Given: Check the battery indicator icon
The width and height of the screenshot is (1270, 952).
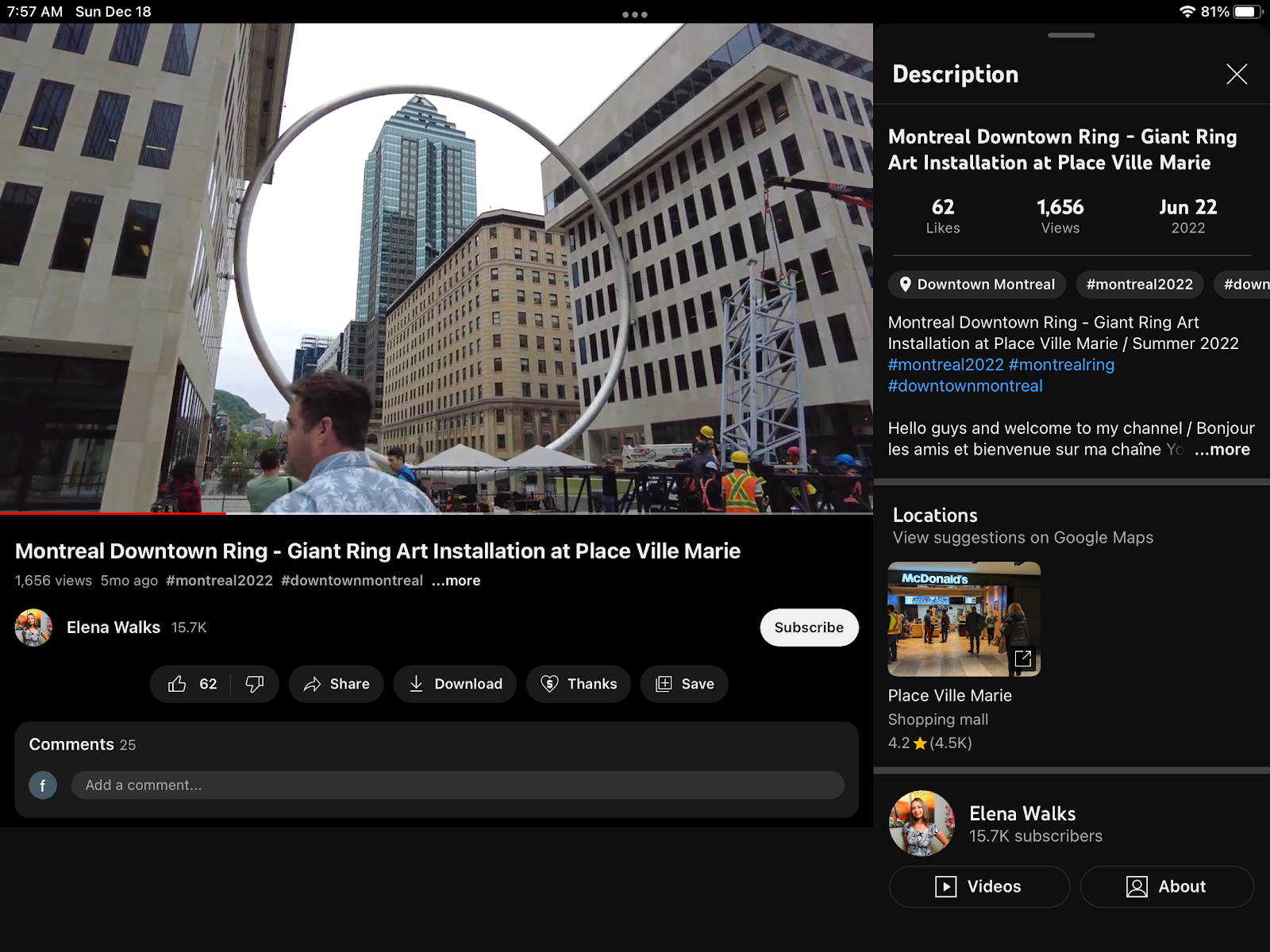Looking at the screenshot, I should tap(1249, 12).
